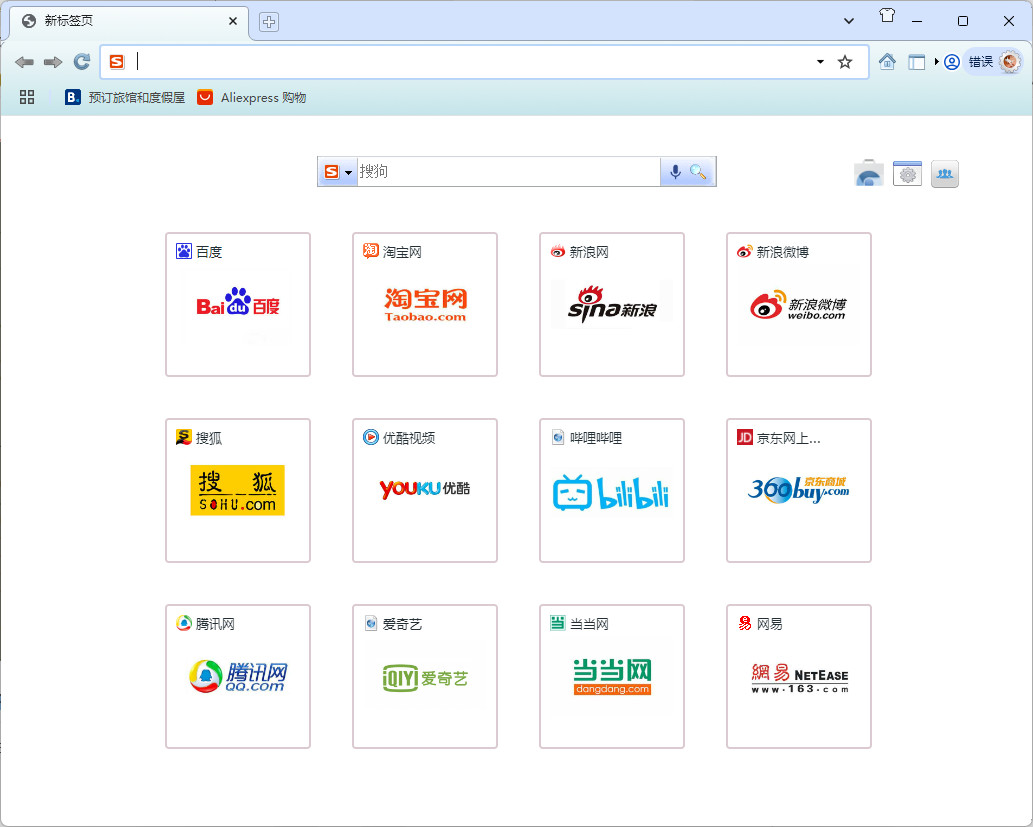Open the home page icon
This screenshot has height=827, width=1033.
tap(887, 62)
